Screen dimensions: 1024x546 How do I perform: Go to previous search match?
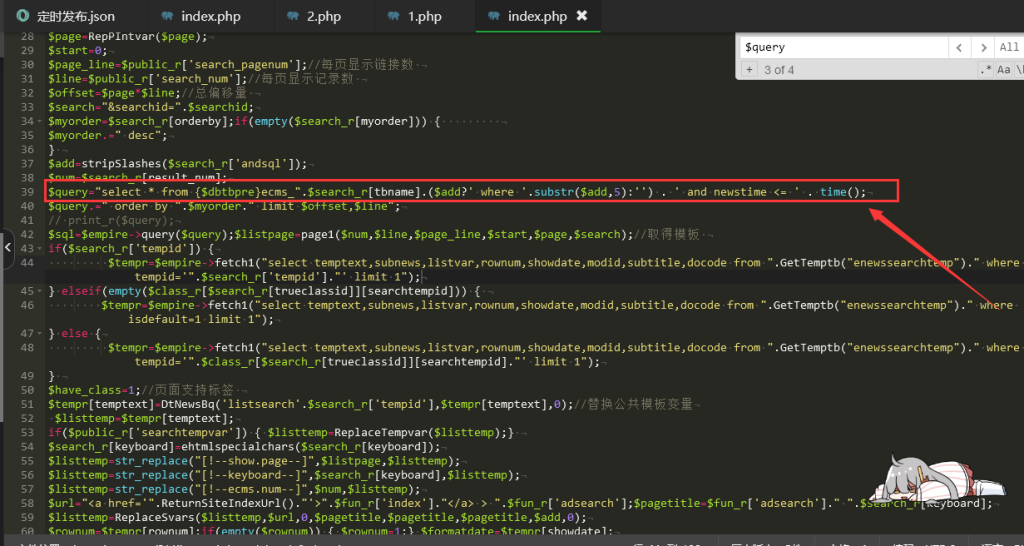(959, 47)
